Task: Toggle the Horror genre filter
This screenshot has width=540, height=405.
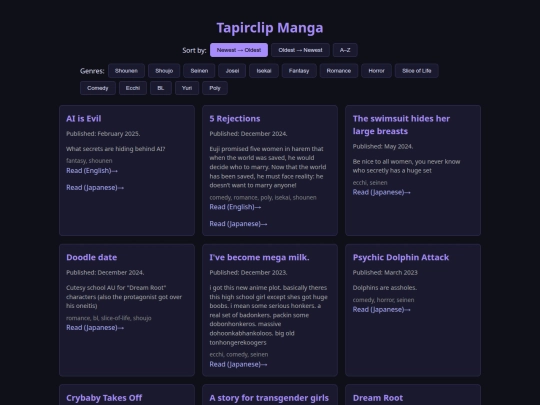Action: click(376, 71)
